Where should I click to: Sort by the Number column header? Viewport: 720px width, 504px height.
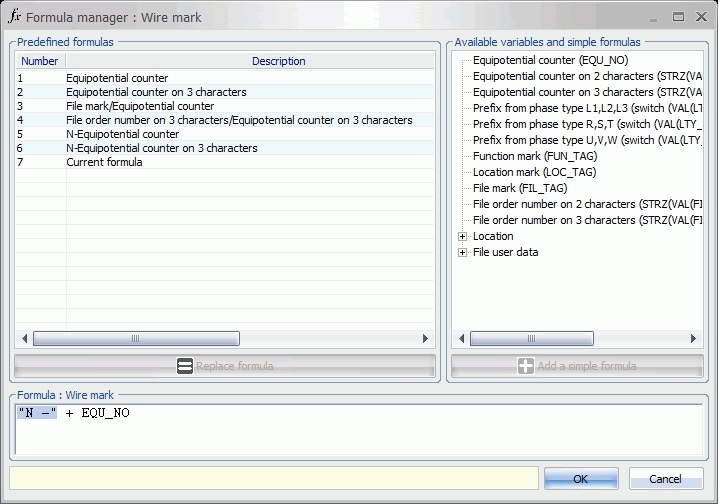click(40, 61)
